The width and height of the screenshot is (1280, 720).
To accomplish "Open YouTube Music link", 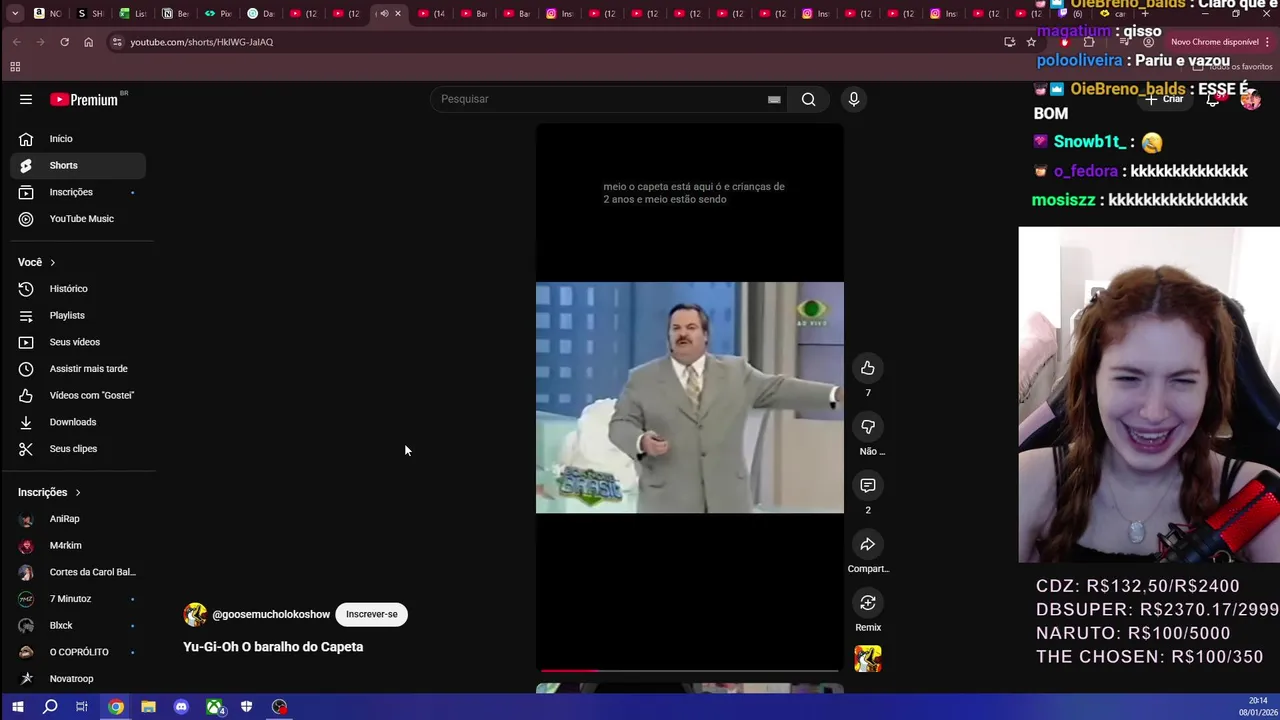I will point(78,219).
